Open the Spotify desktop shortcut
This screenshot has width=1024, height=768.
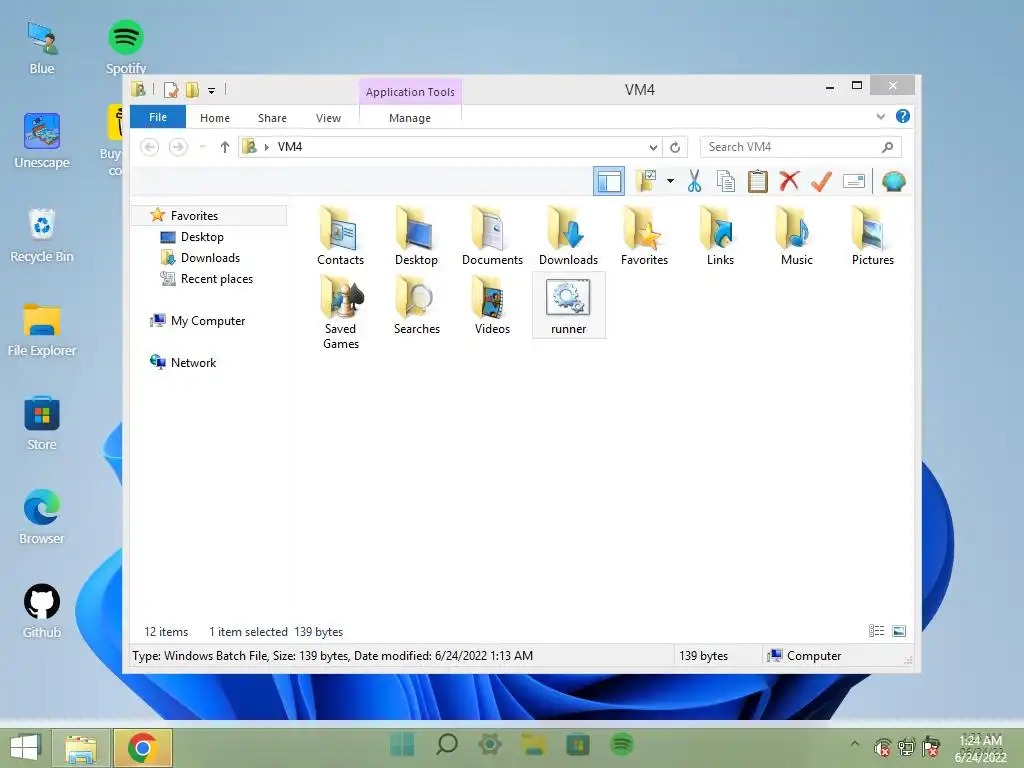pos(125,47)
